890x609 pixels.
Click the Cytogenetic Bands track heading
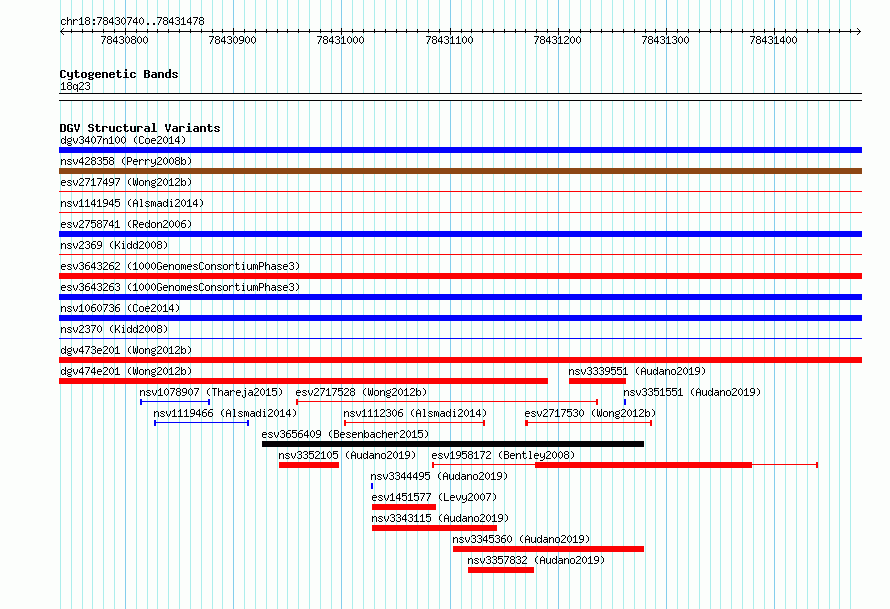(119, 74)
